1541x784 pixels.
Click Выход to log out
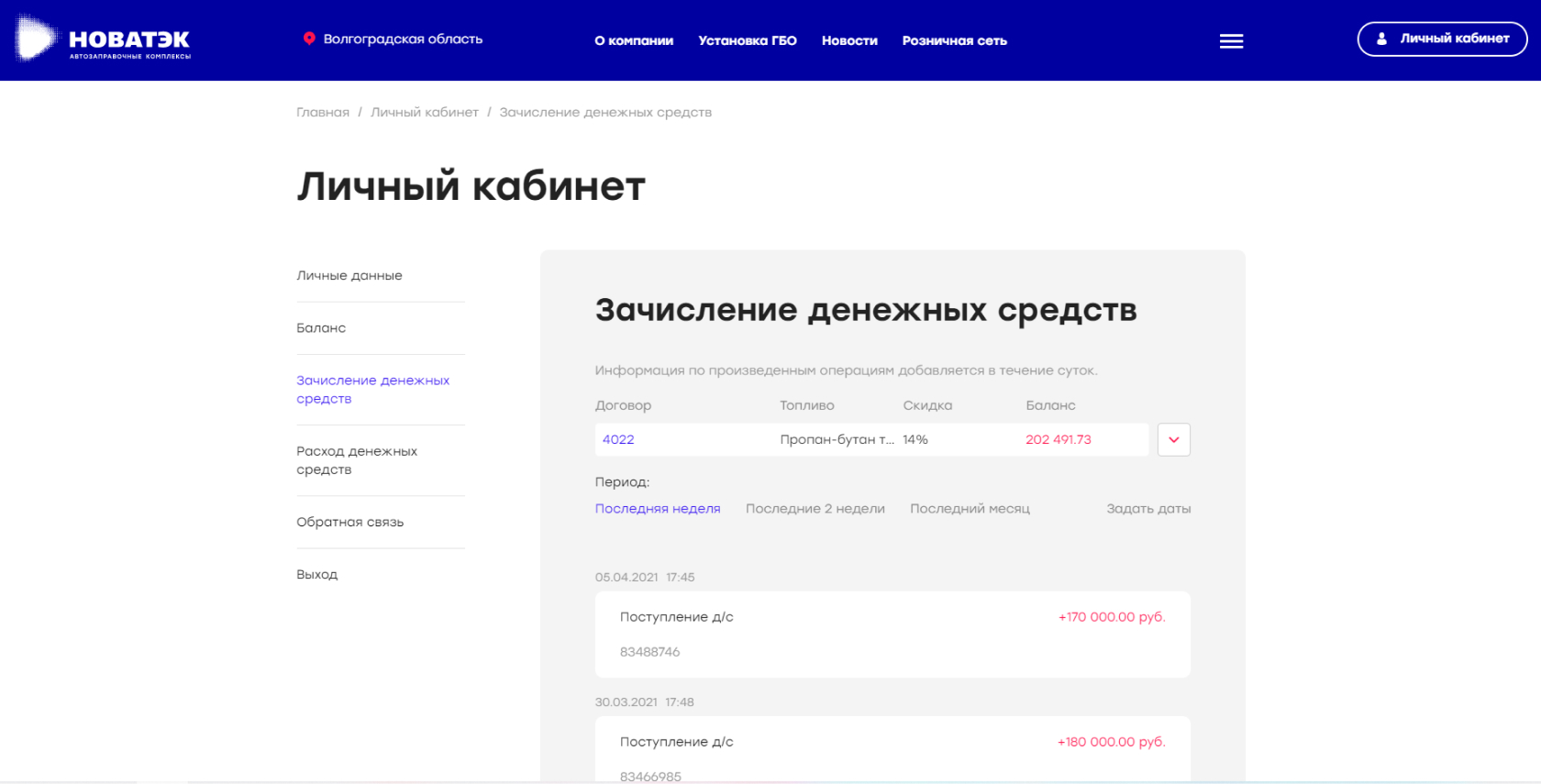(317, 575)
